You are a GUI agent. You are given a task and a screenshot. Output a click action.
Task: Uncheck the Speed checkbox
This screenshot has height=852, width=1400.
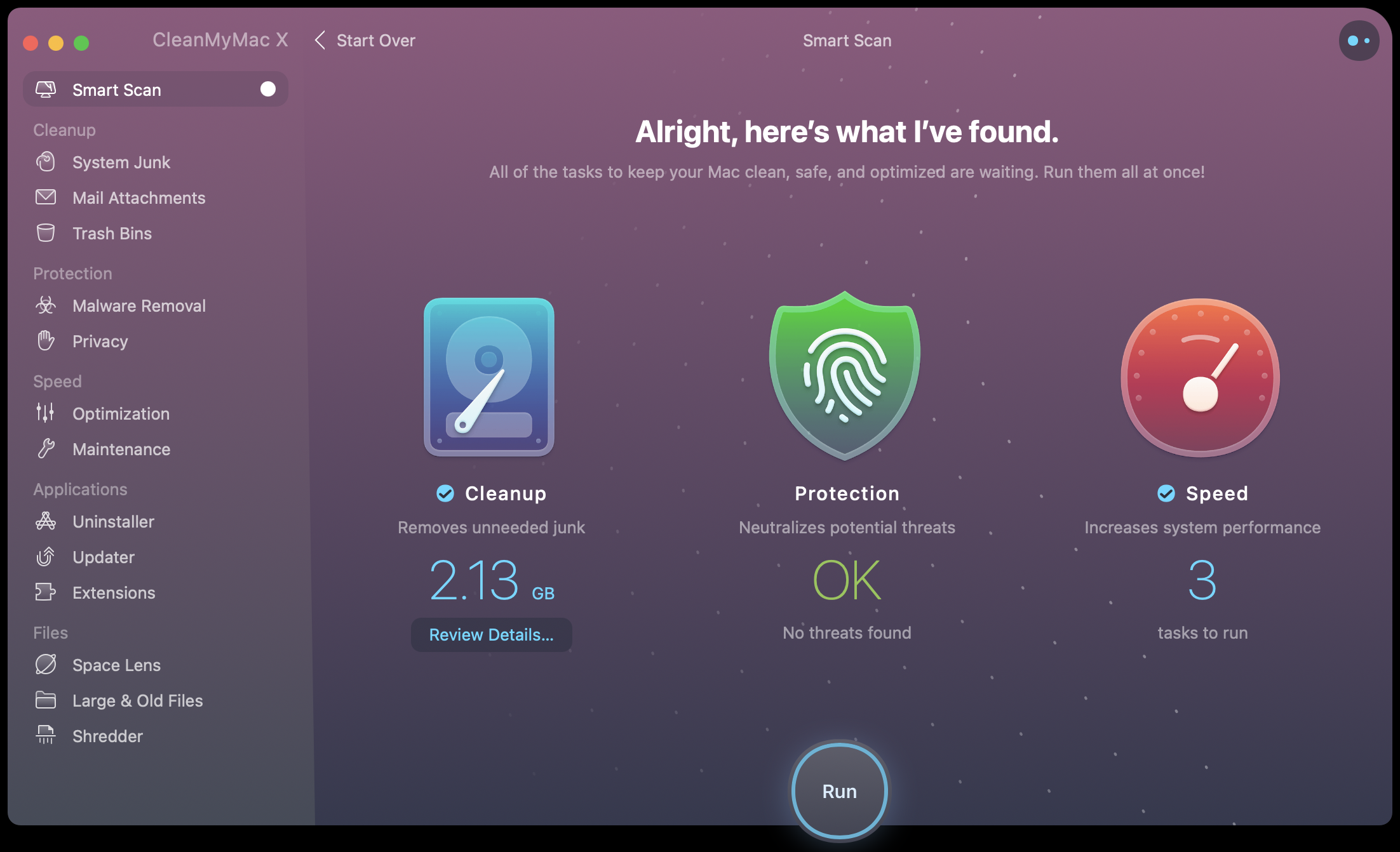[x=1166, y=493]
